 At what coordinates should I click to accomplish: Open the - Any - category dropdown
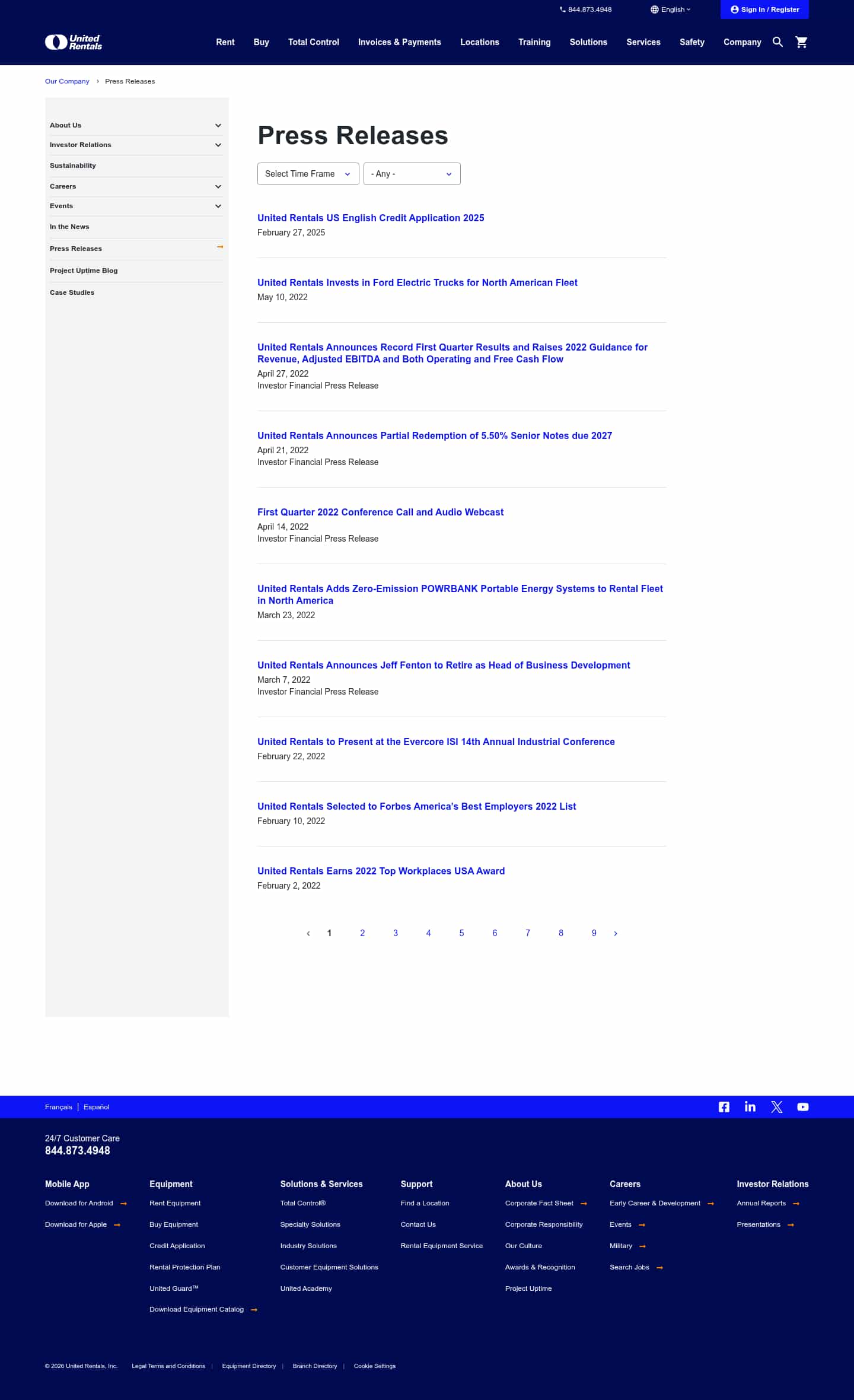(412, 174)
